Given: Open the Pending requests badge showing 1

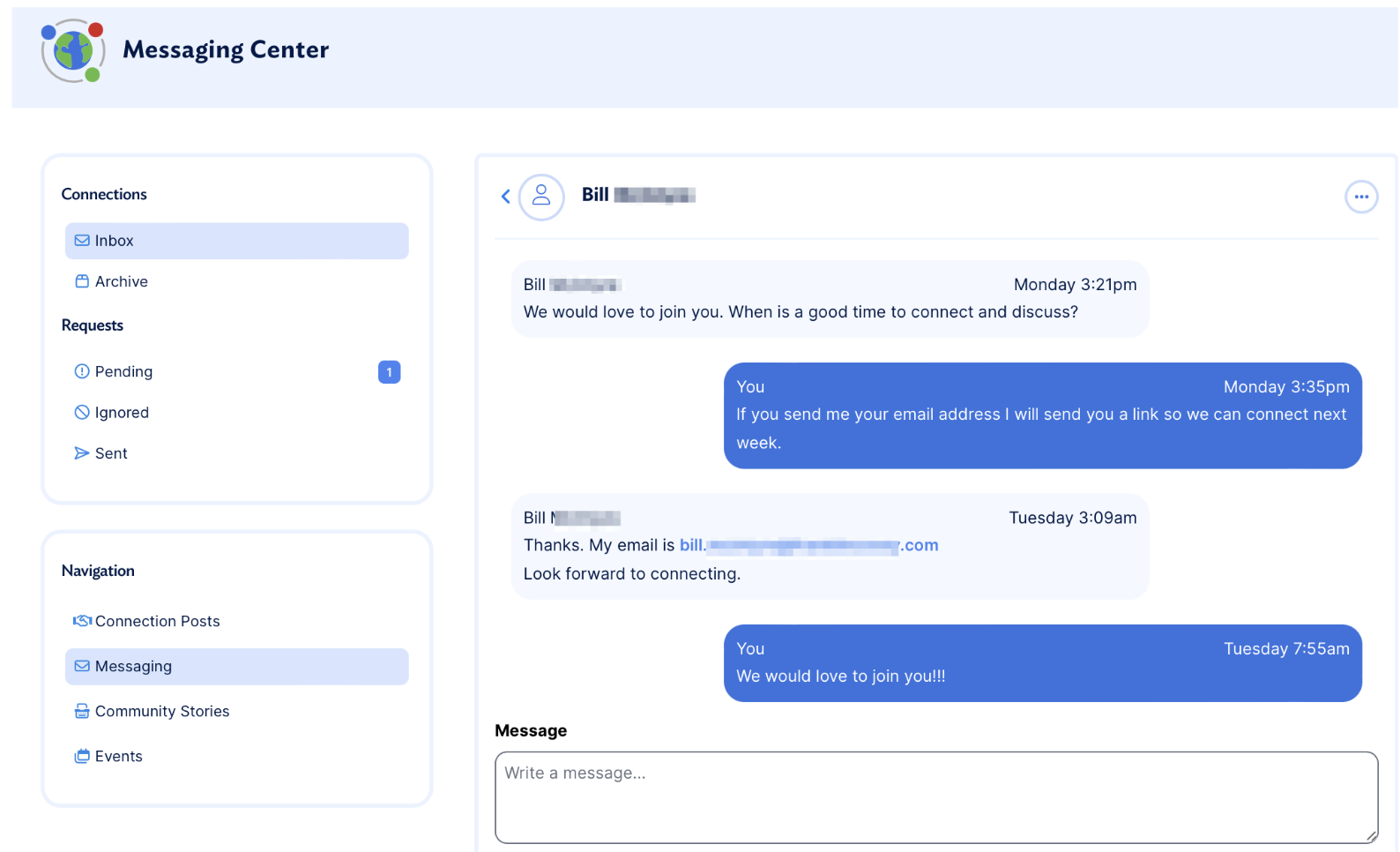Looking at the screenshot, I should [x=389, y=372].
